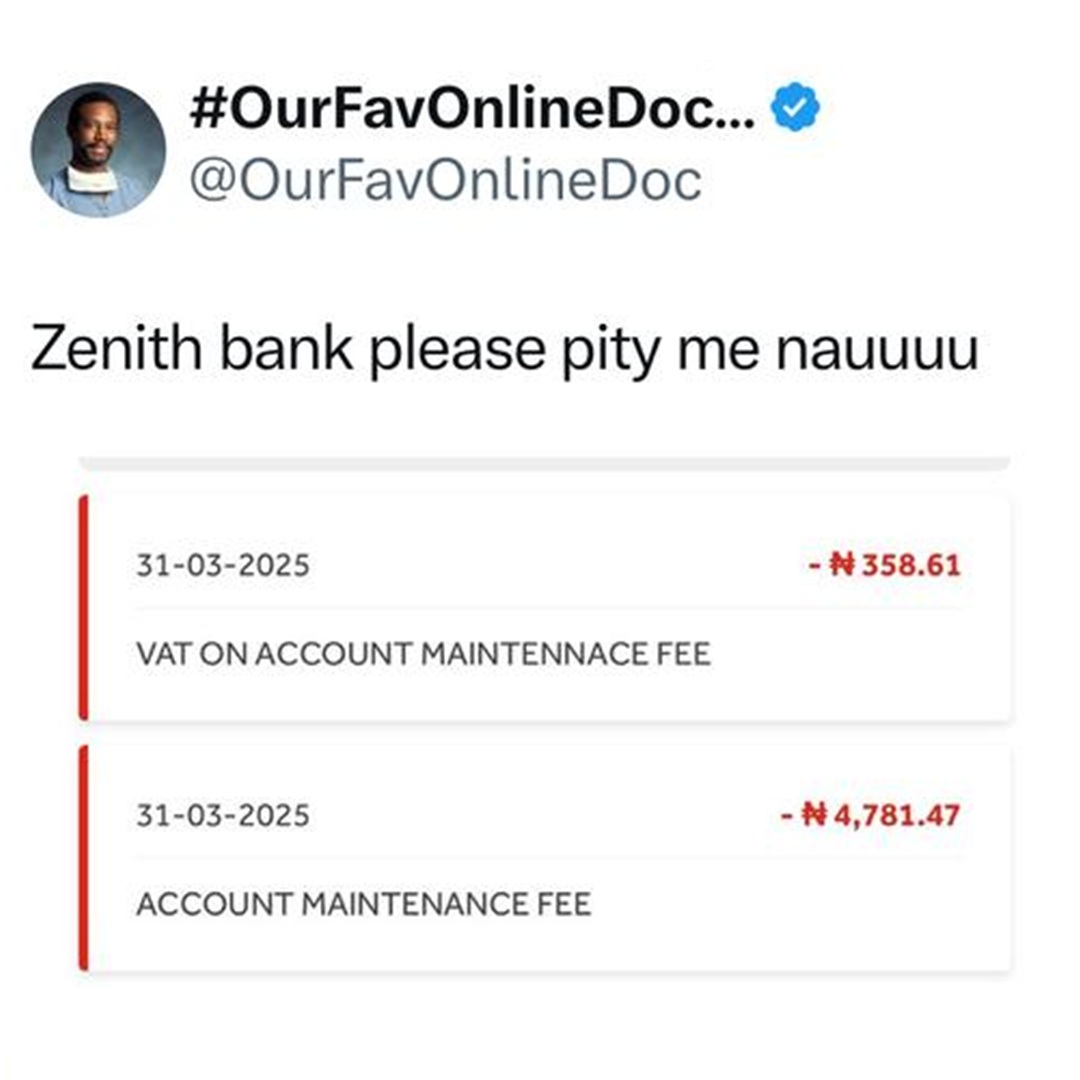
Task: Click the first 31-03-2025 date
Action: 223,565
